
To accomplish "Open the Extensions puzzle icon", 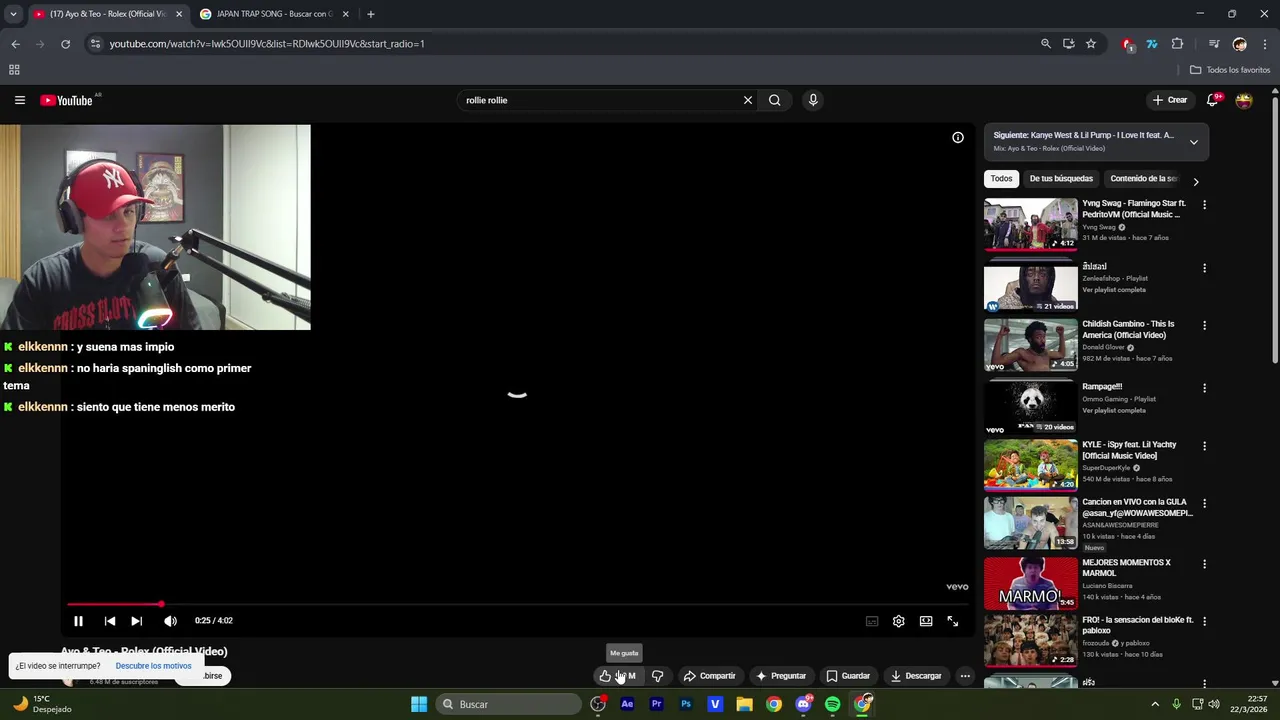I will tap(1177, 44).
